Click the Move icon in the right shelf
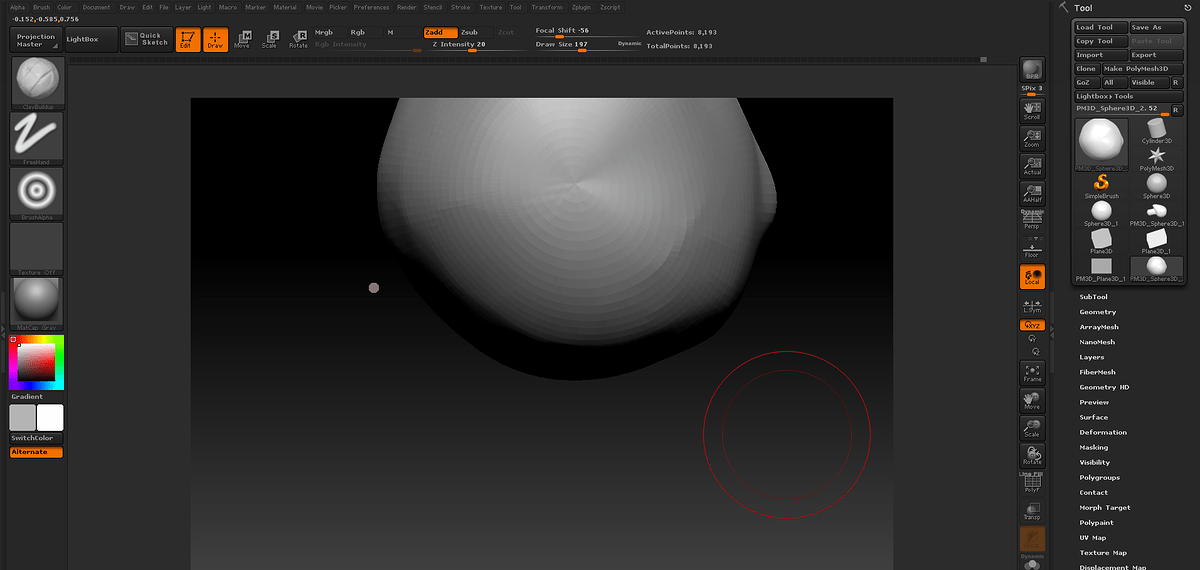 (x=1032, y=401)
